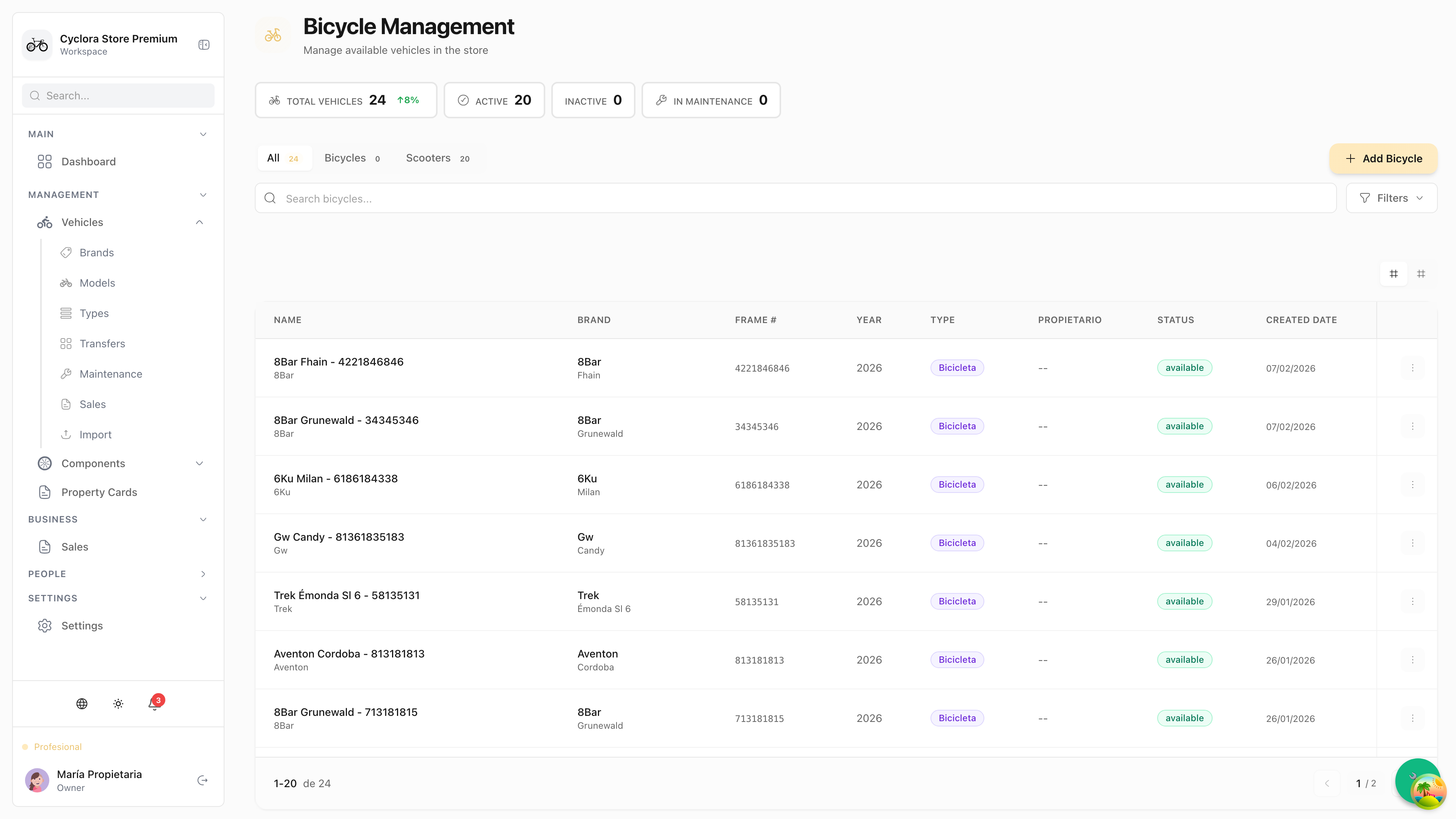Toggle the sidebar collapse icon
Viewport: 1456px width, 819px height.
pyautogui.click(x=204, y=45)
